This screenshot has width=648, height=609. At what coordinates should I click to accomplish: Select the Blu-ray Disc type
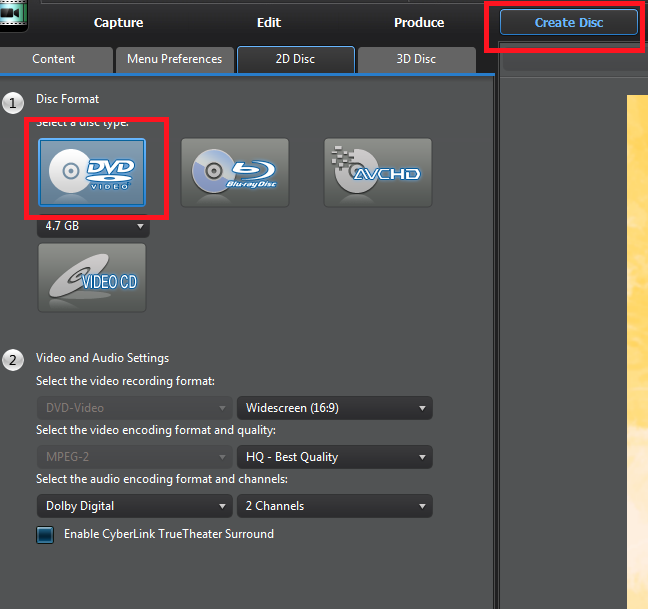235,172
